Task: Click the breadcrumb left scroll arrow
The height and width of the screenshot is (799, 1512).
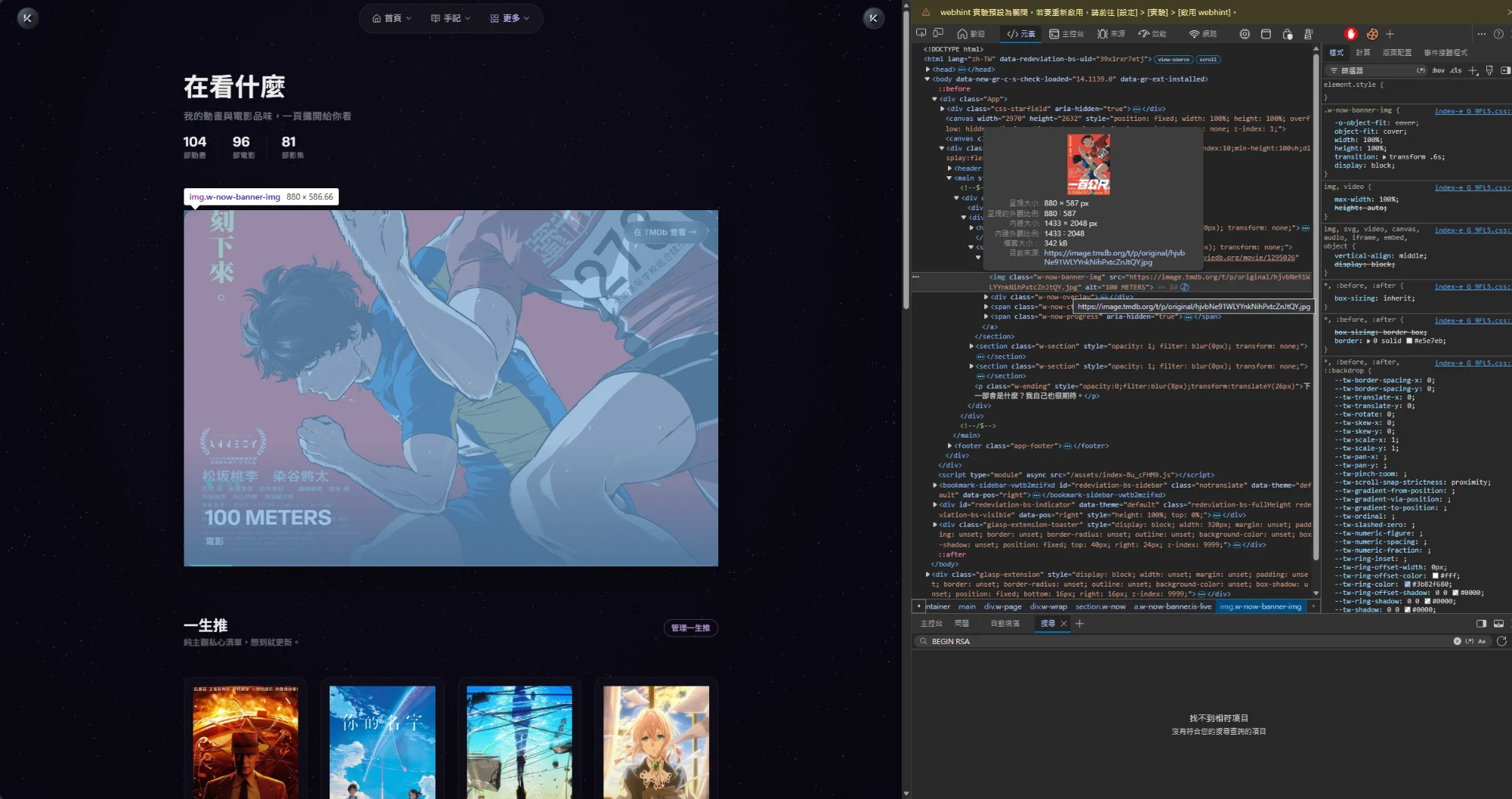Action: (919, 606)
